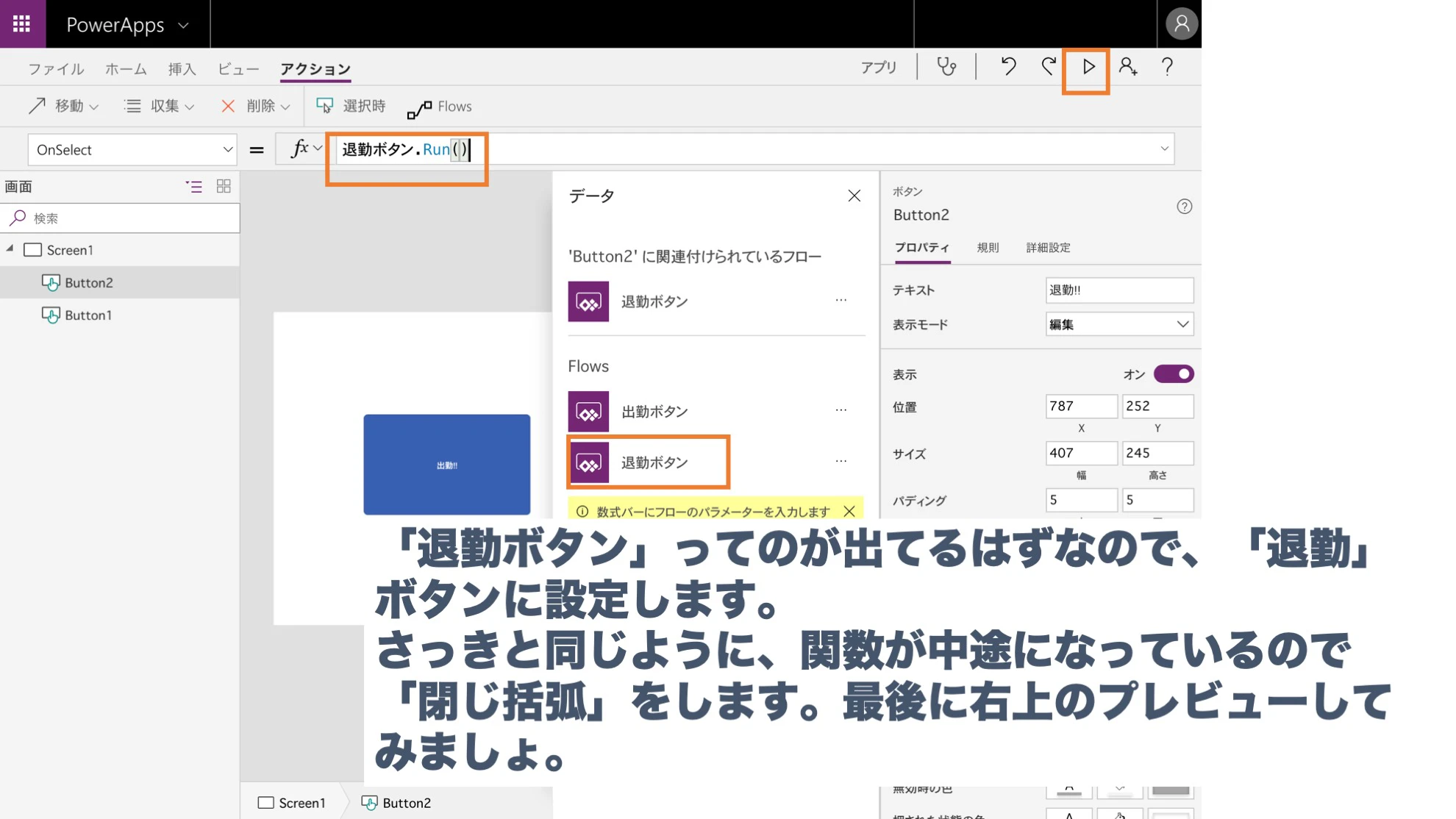The width and height of the screenshot is (1456, 819).
Task: Open the Flows action
Action: coord(440,107)
